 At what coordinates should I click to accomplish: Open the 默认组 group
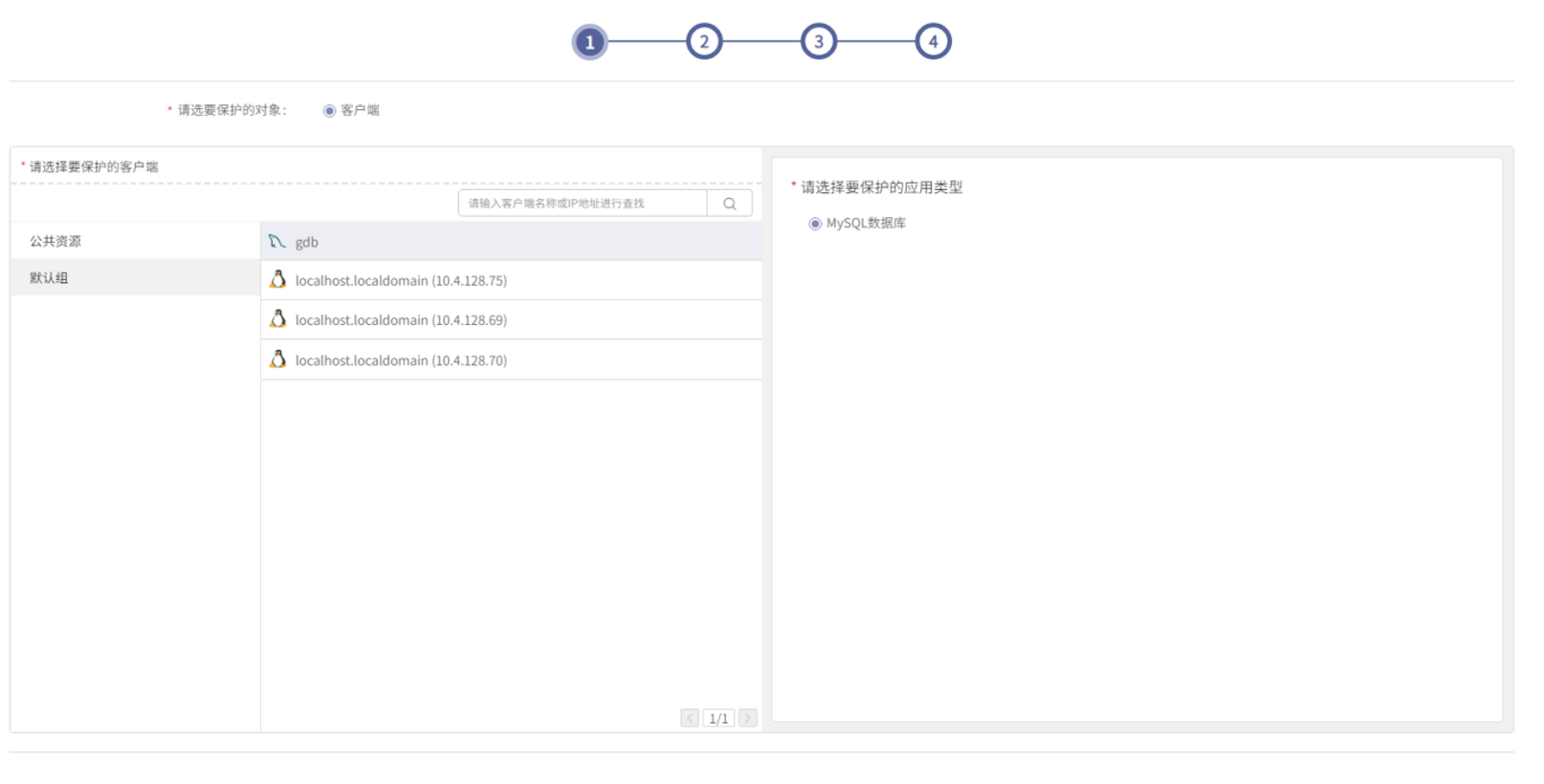135,277
